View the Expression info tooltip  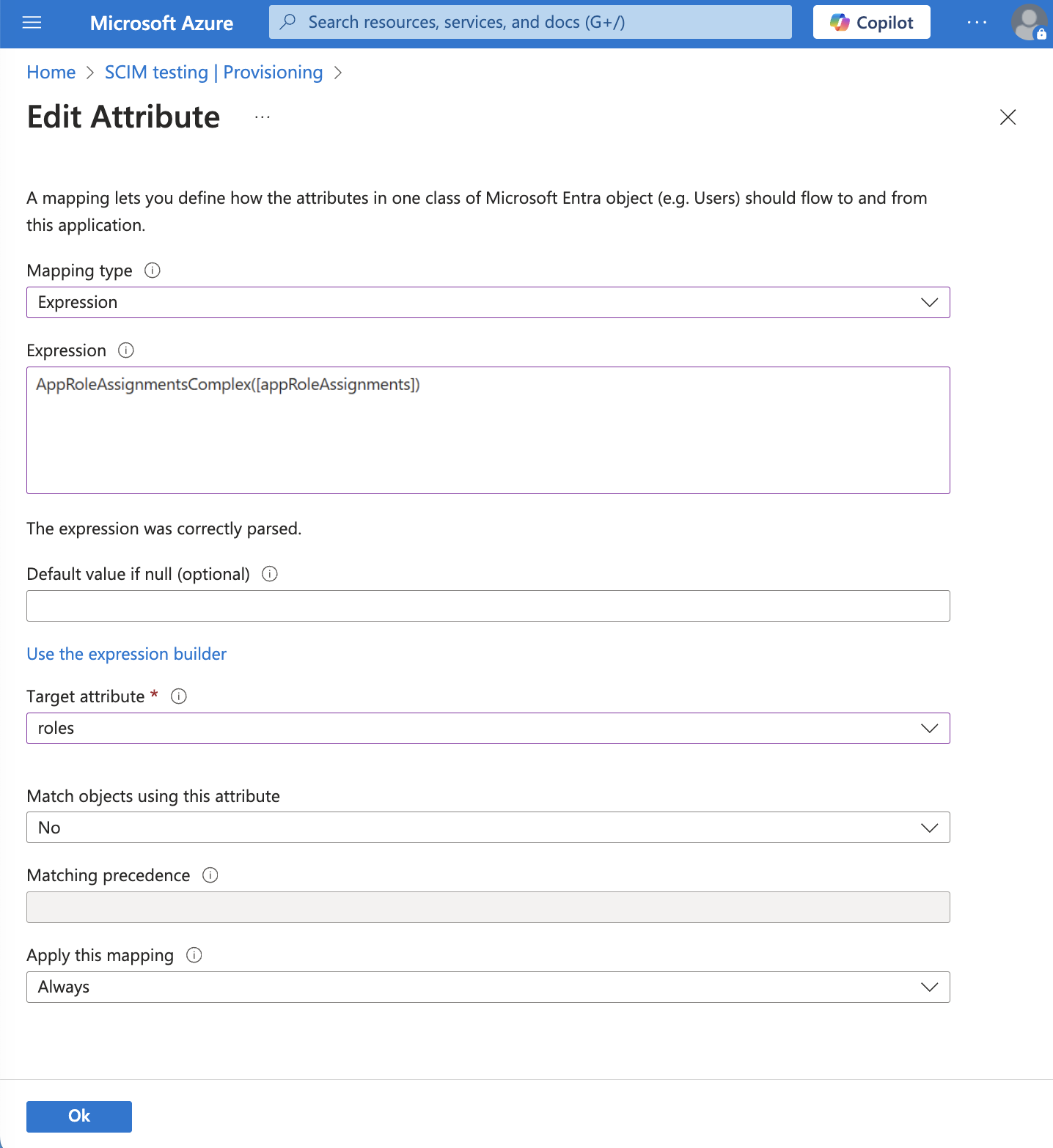127,350
